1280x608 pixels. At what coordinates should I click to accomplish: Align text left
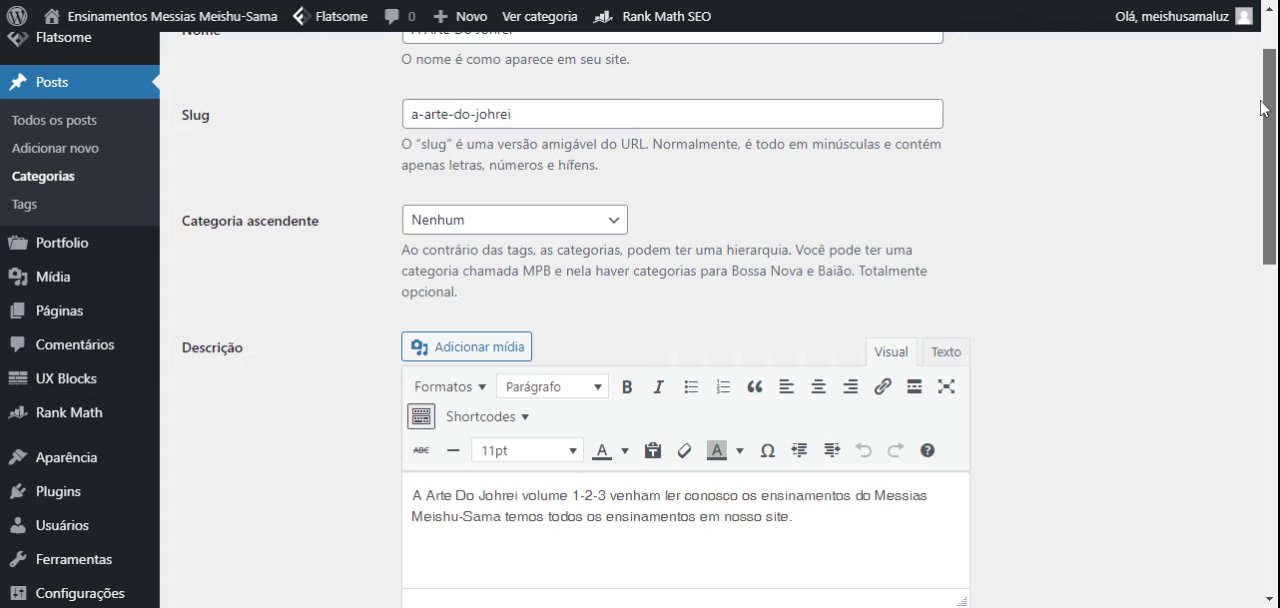click(x=787, y=387)
